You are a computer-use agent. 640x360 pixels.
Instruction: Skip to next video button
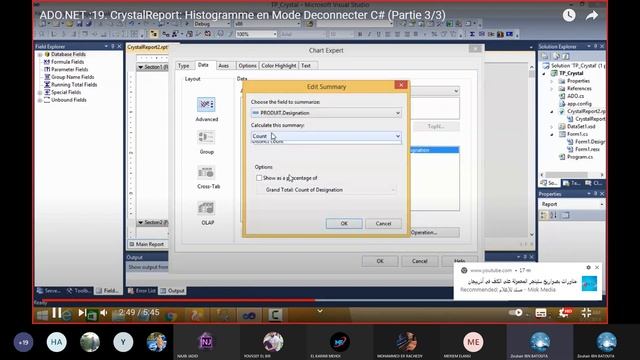coord(82,313)
